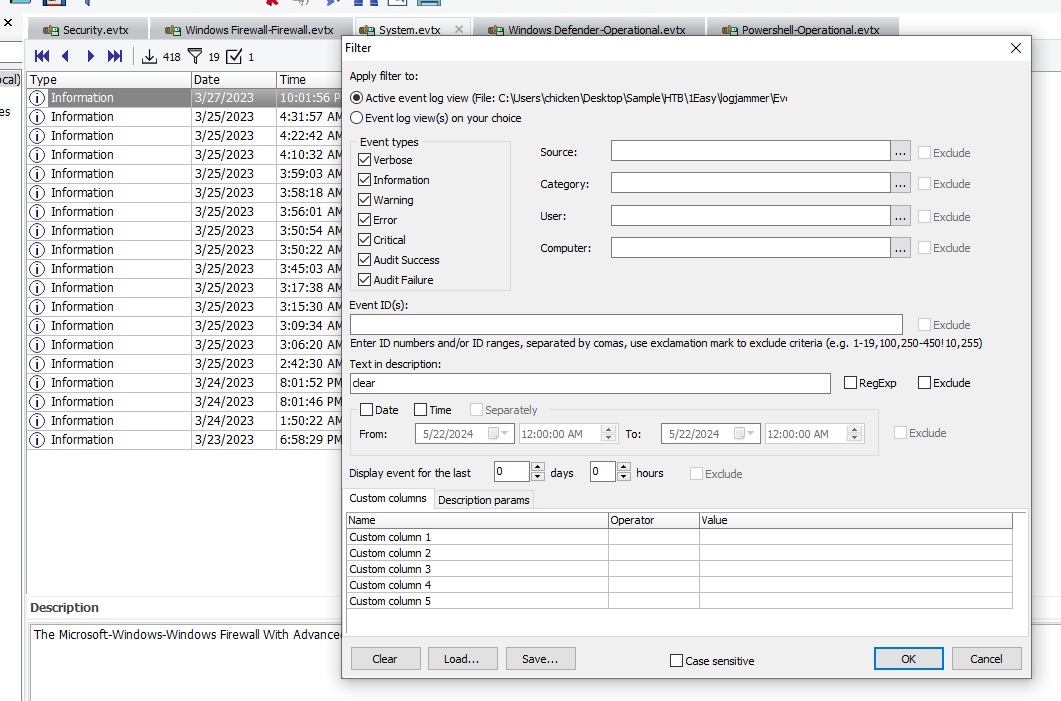The height and width of the screenshot is (701, 1061).
Task: Uncheck the Verbose event type
Action: pos(365,160)
